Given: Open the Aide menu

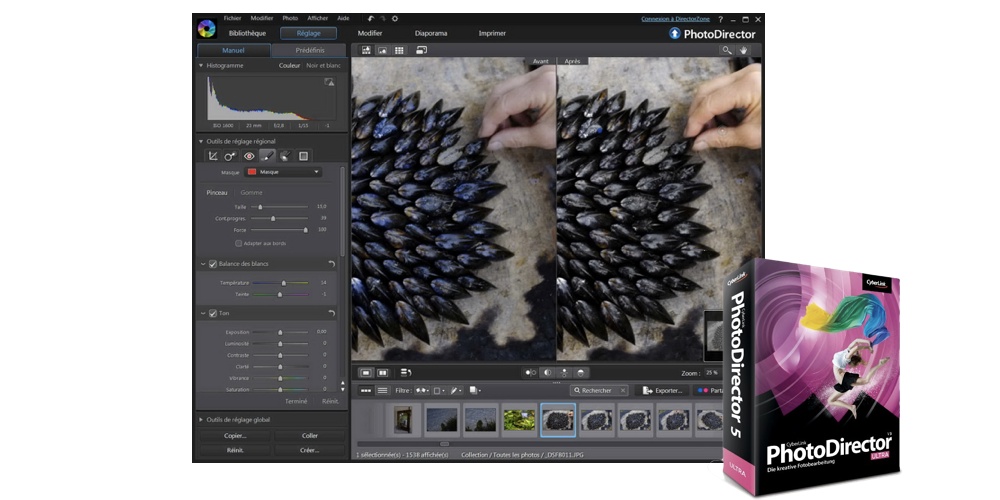Looking at the screenshot, I should tap(343, 18).
